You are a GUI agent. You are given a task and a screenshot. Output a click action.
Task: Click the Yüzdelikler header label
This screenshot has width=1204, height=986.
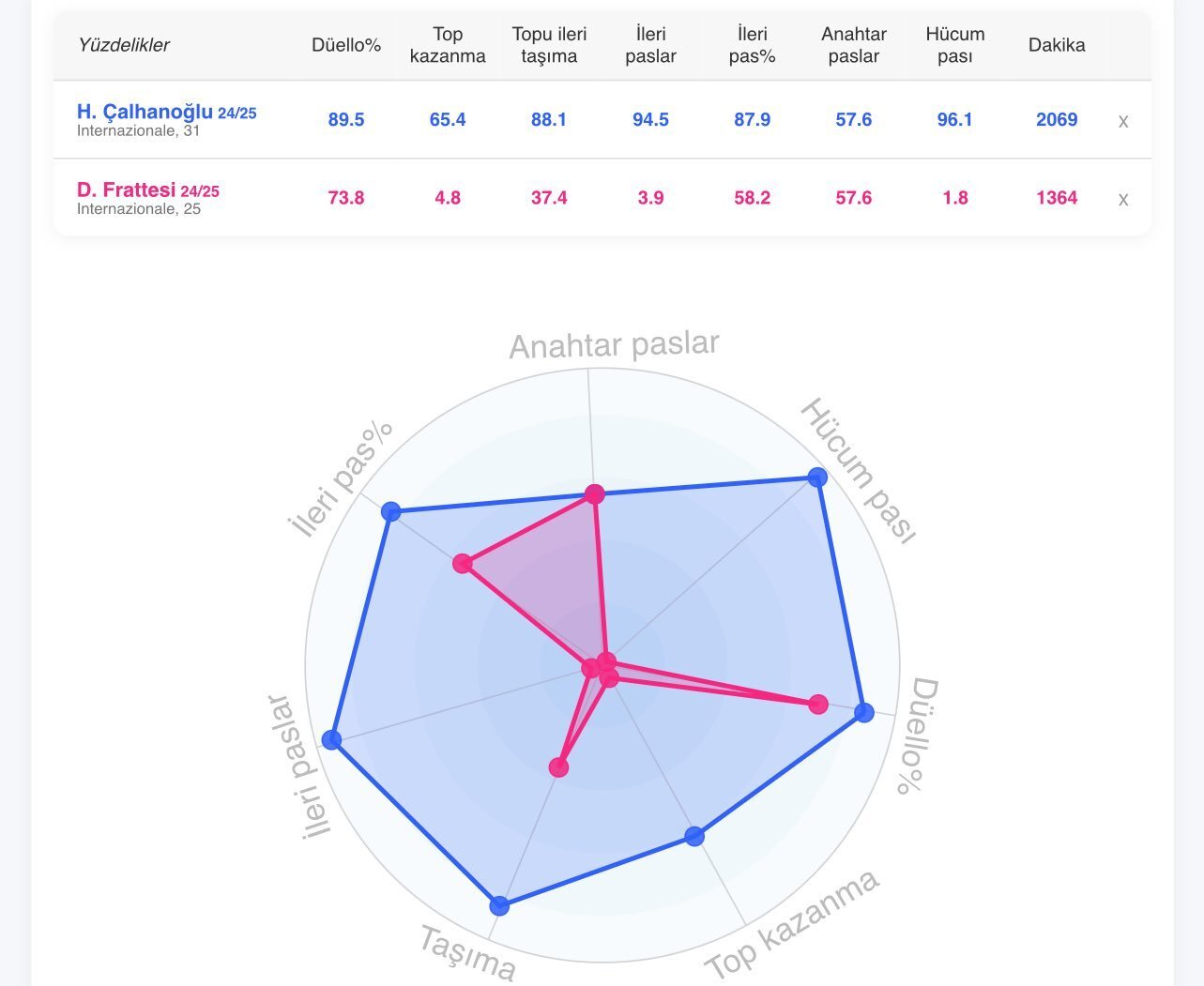pyautogui.click(x=123, y=45)
